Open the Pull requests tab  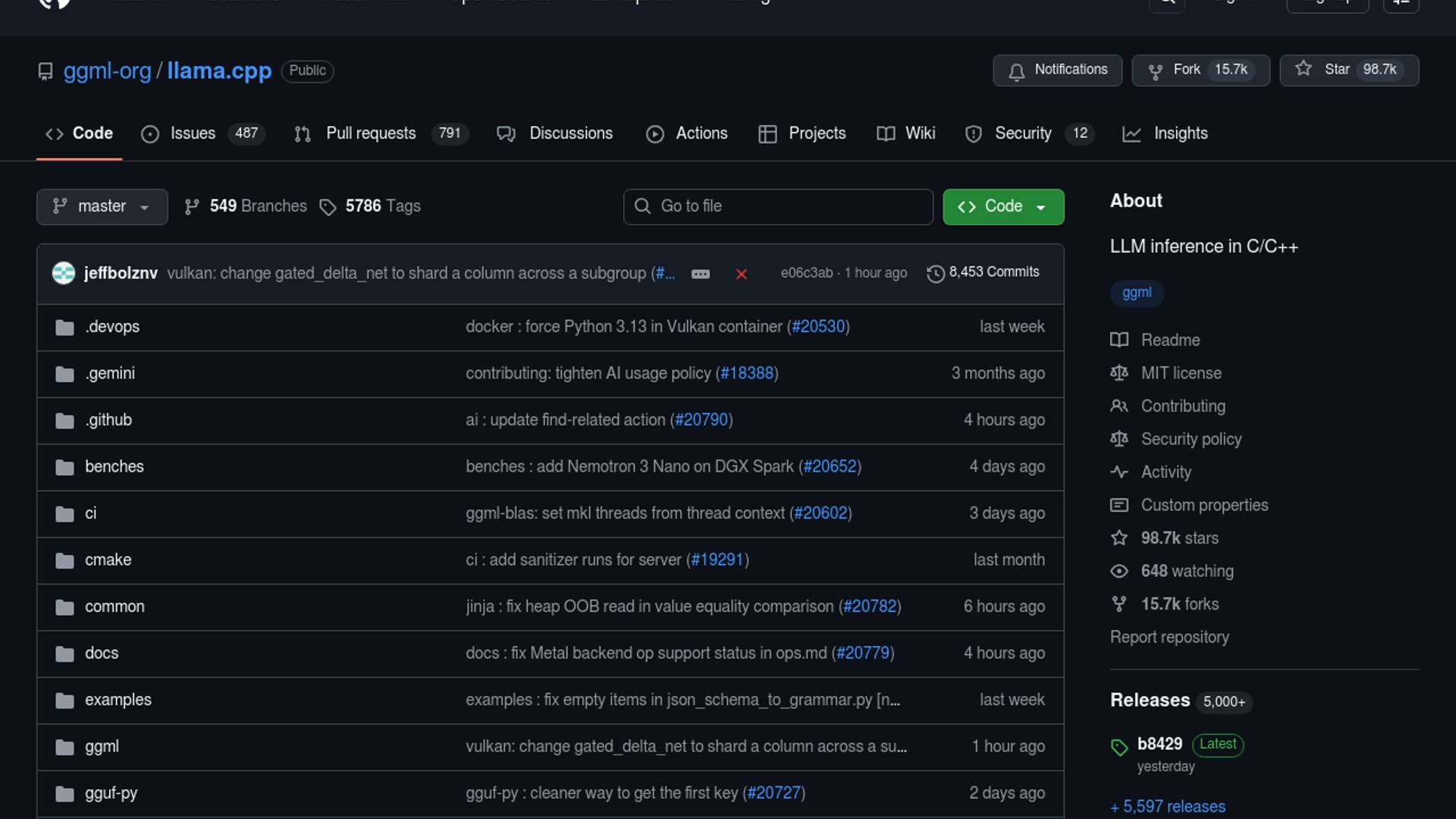tap(370, 133)
